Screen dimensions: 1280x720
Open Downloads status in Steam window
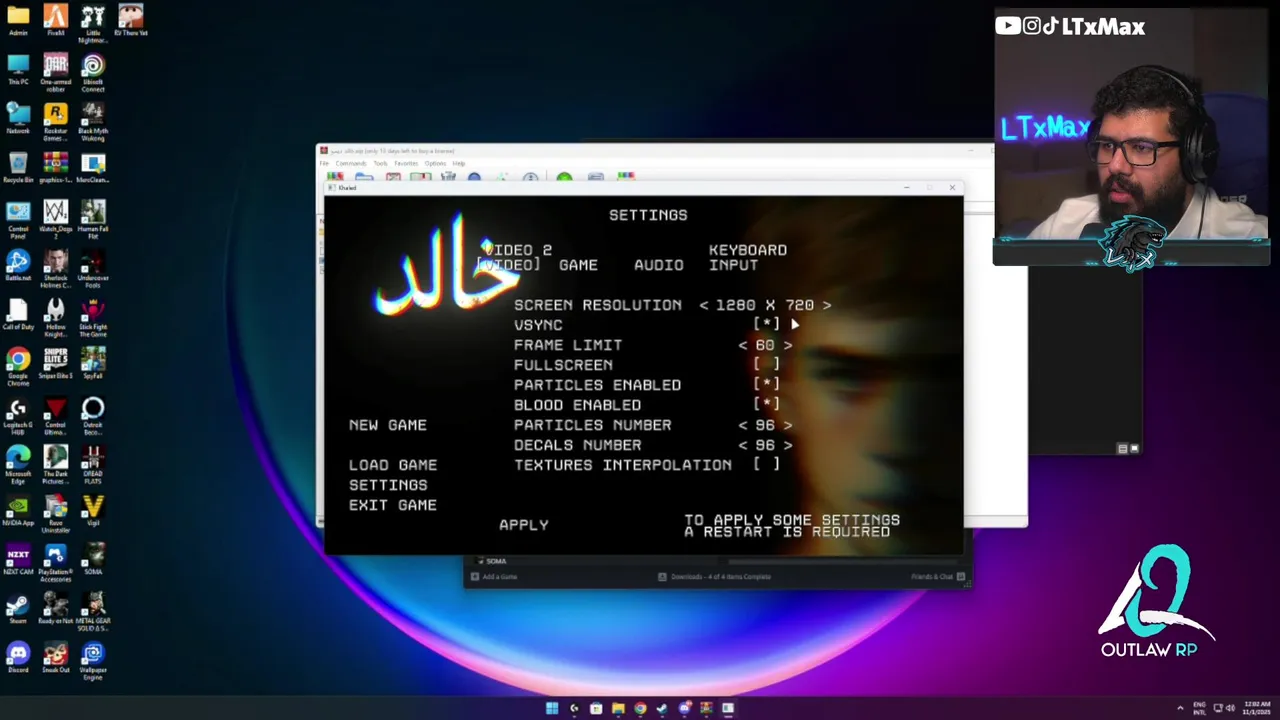(x=714, y=577)
